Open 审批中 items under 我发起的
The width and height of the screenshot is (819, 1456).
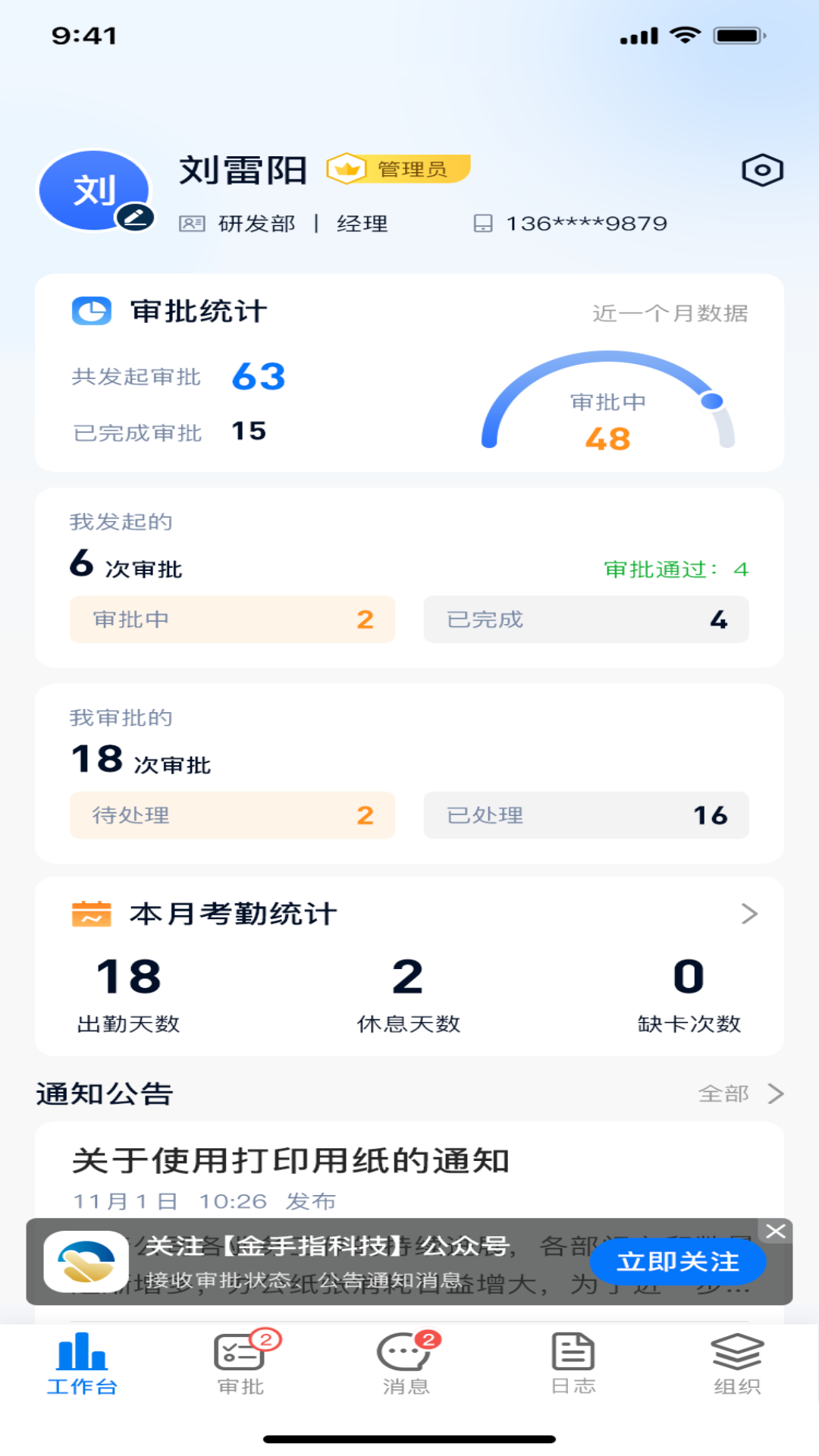(x=232, y=620)
